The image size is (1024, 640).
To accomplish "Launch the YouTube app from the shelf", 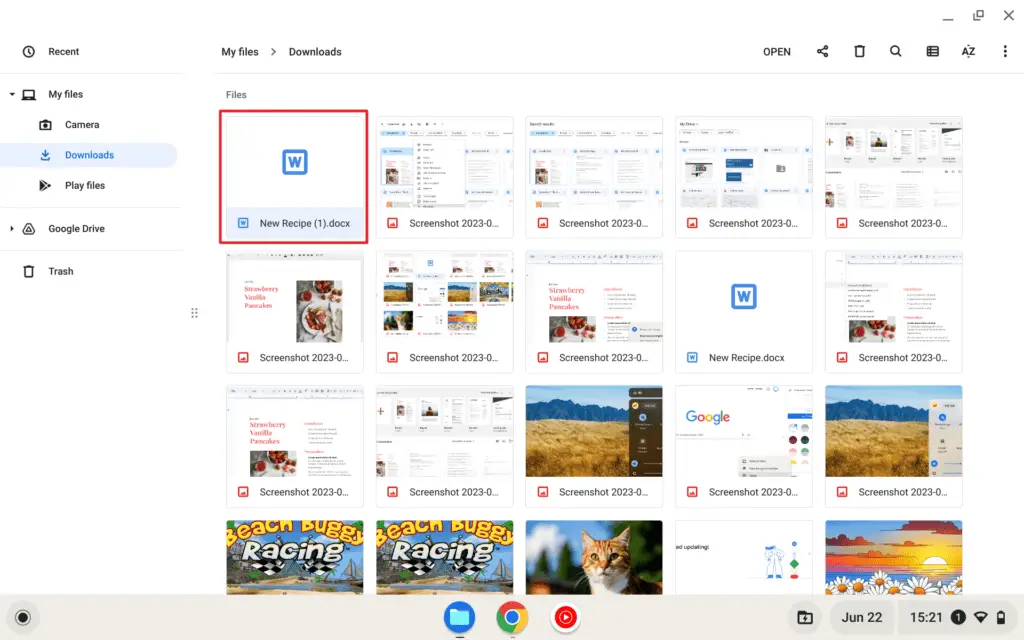I will click(566, 617).
